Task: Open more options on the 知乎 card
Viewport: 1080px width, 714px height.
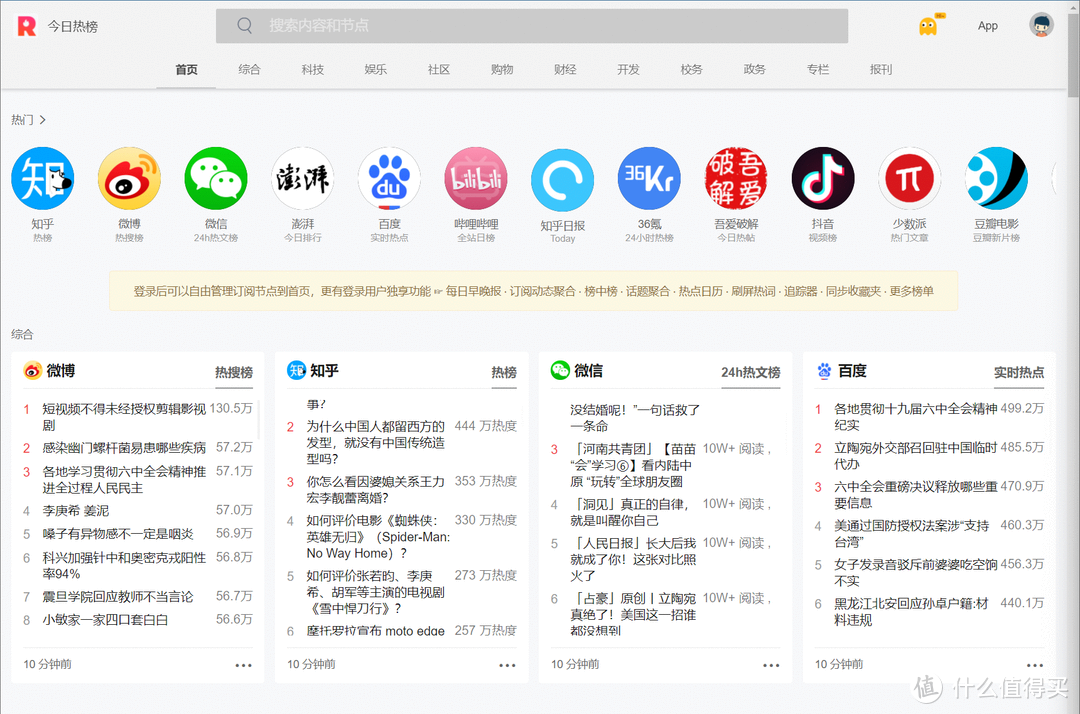Action: [x=508, y=665]
